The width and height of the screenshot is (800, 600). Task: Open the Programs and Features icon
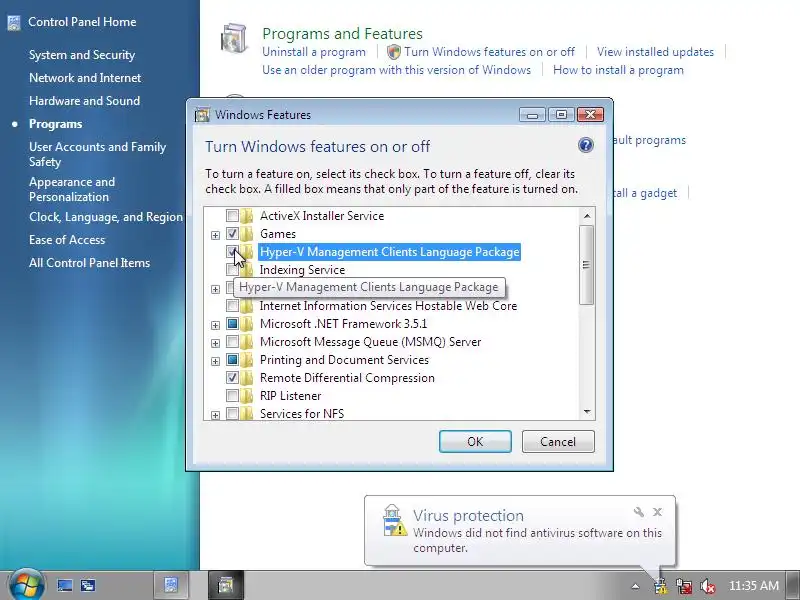click(234, 38)
